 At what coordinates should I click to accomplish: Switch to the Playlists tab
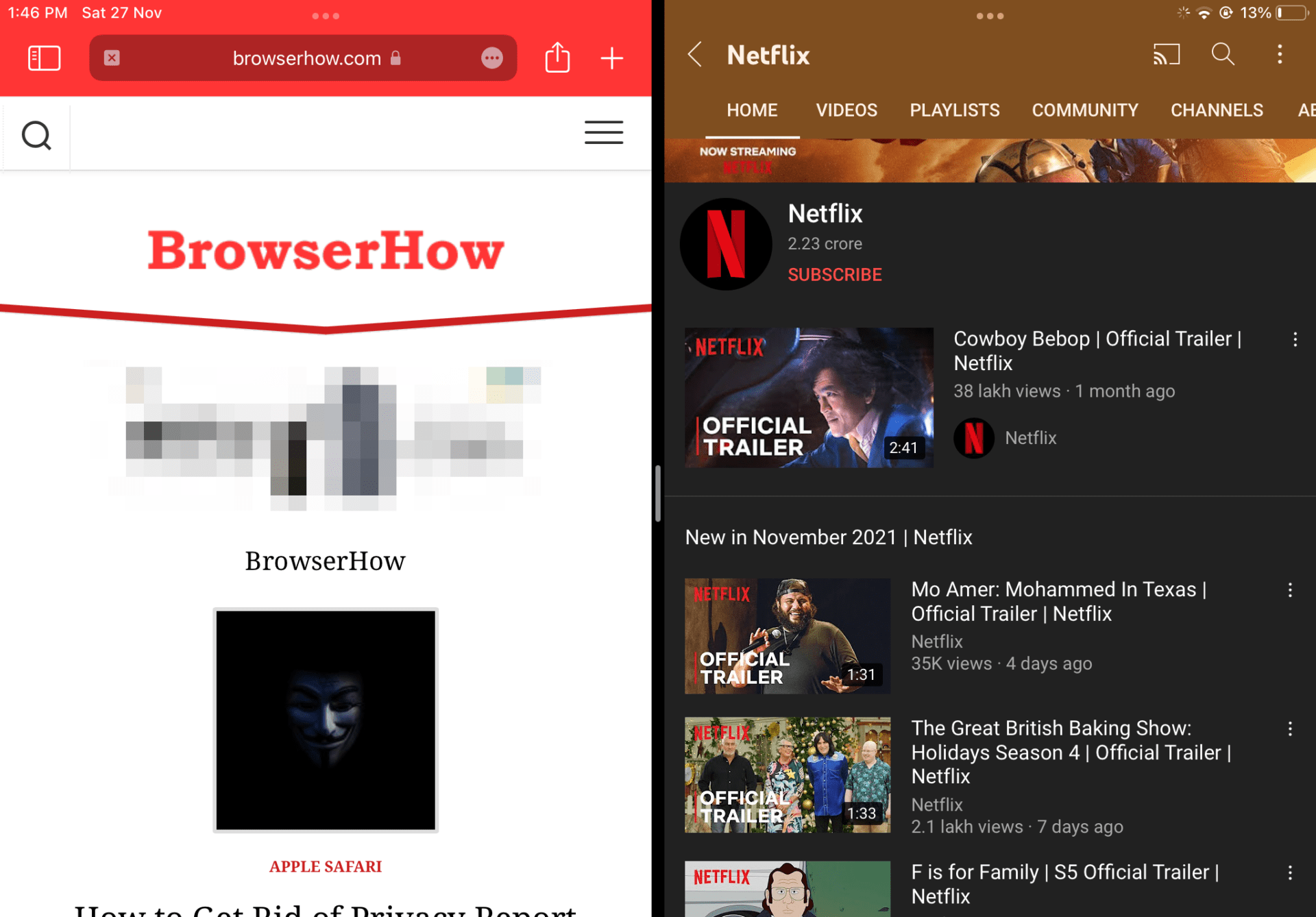[954, 110]
